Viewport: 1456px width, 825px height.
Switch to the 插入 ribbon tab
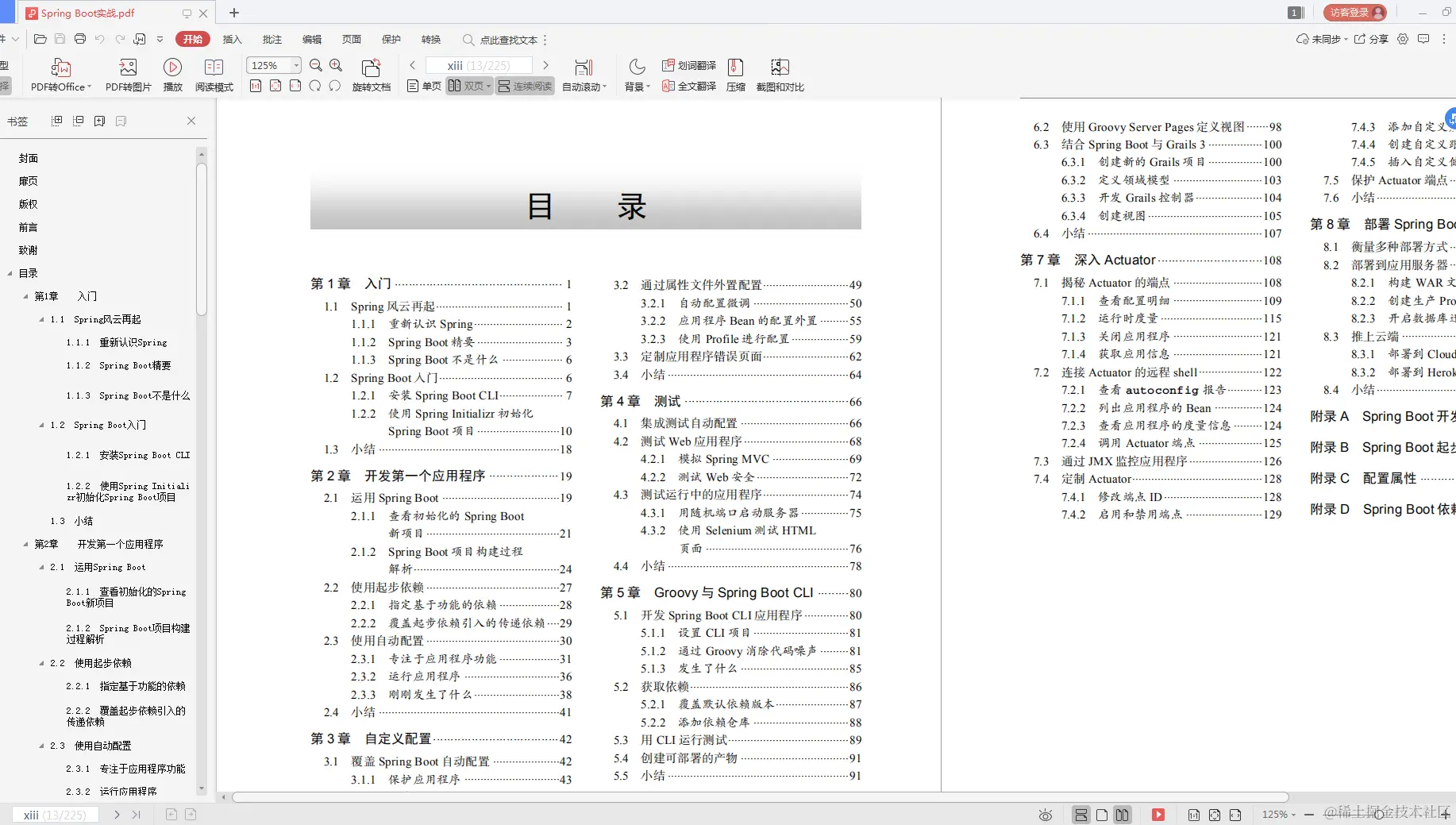point(231,39)
